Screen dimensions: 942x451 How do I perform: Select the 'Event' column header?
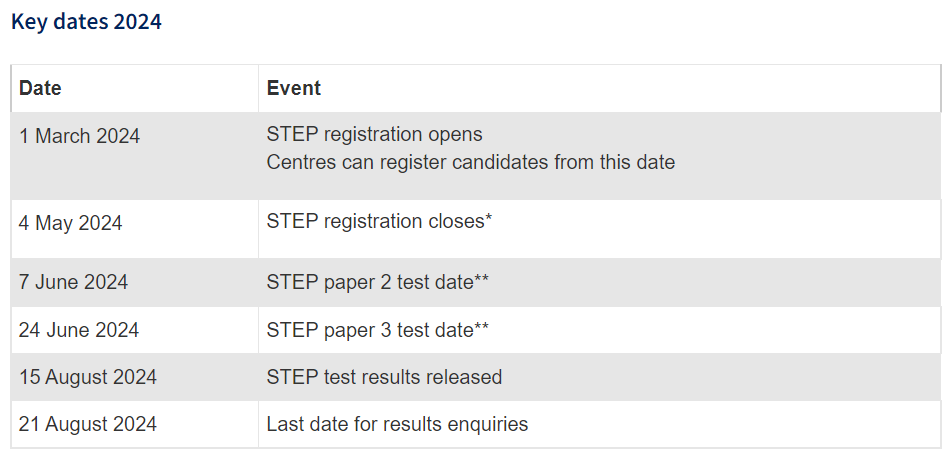294,88
